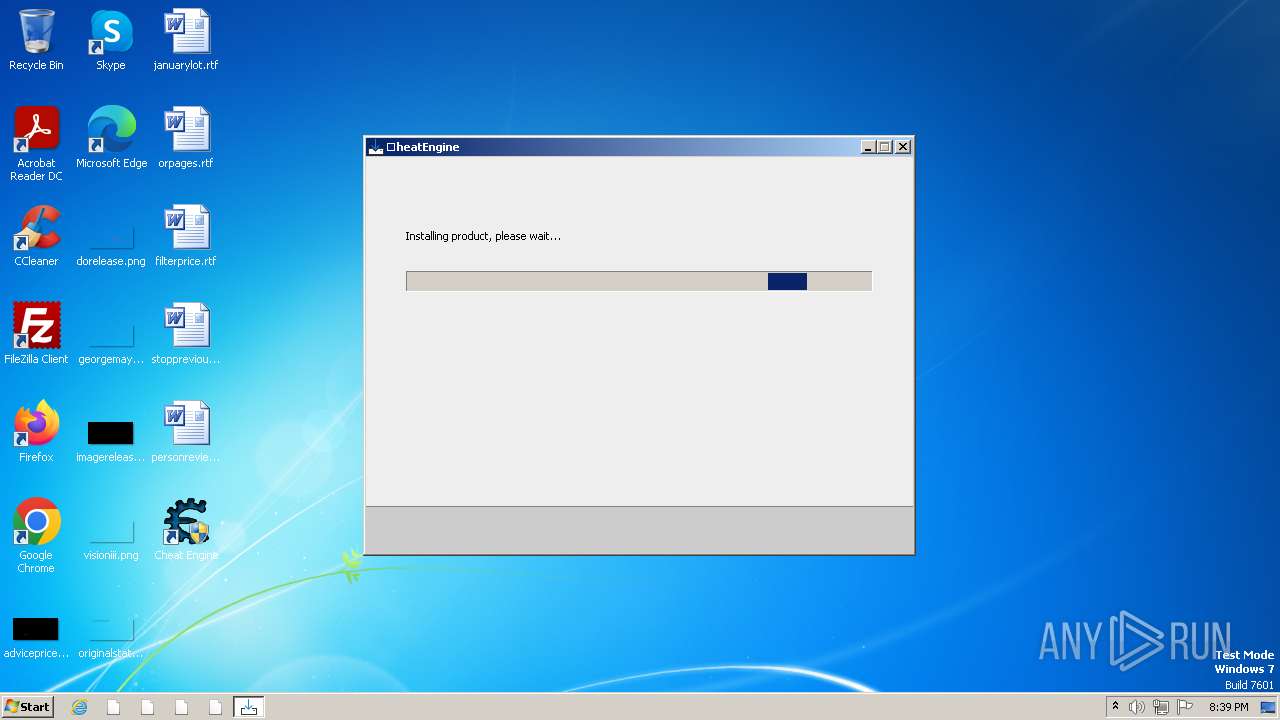Launch Skype from the desktop
Viewport: 1280px width, 720px height.
click(111, 41)
